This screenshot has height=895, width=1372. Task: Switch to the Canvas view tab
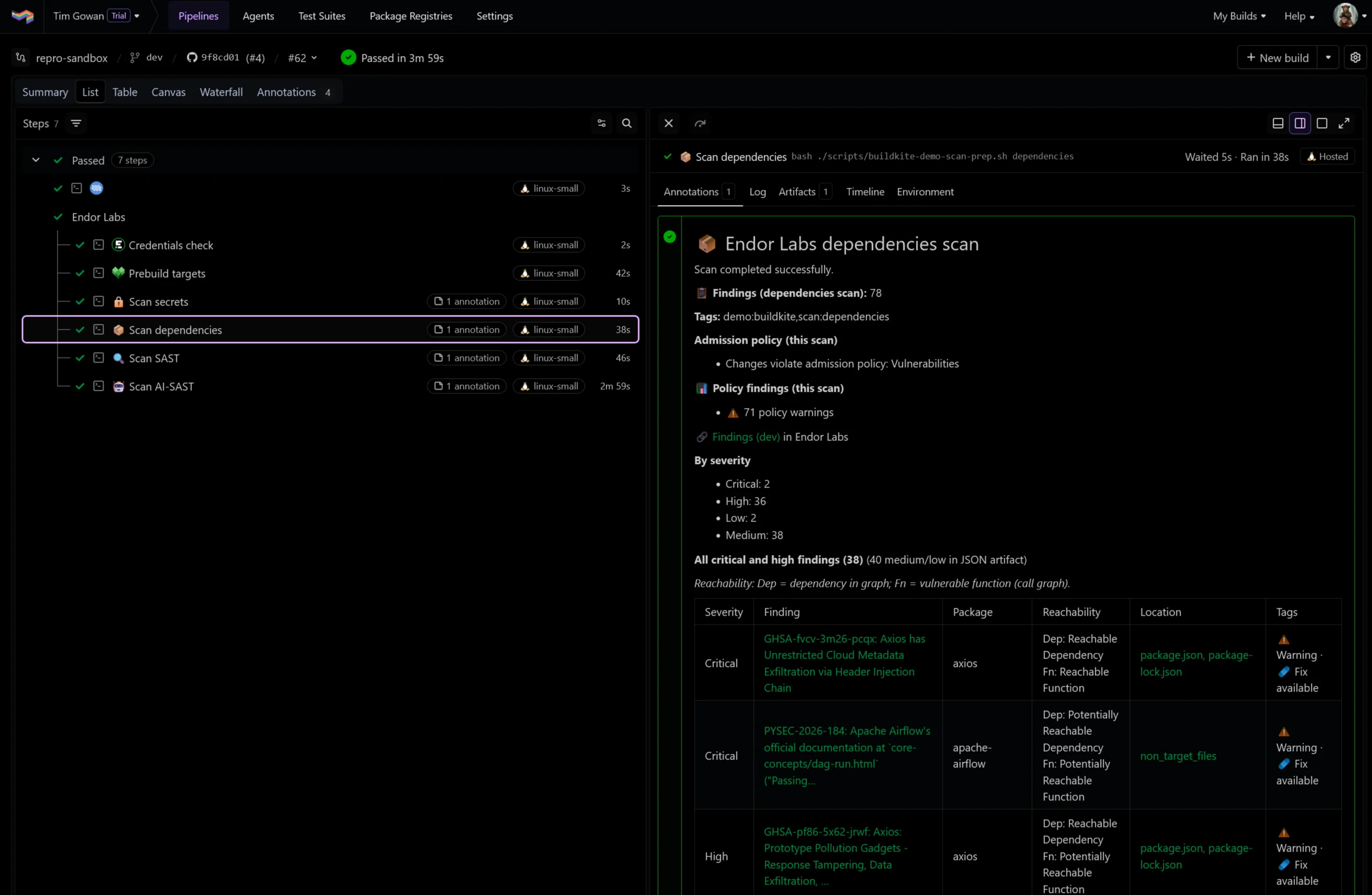pyautogui.click(x=168, y=92)
